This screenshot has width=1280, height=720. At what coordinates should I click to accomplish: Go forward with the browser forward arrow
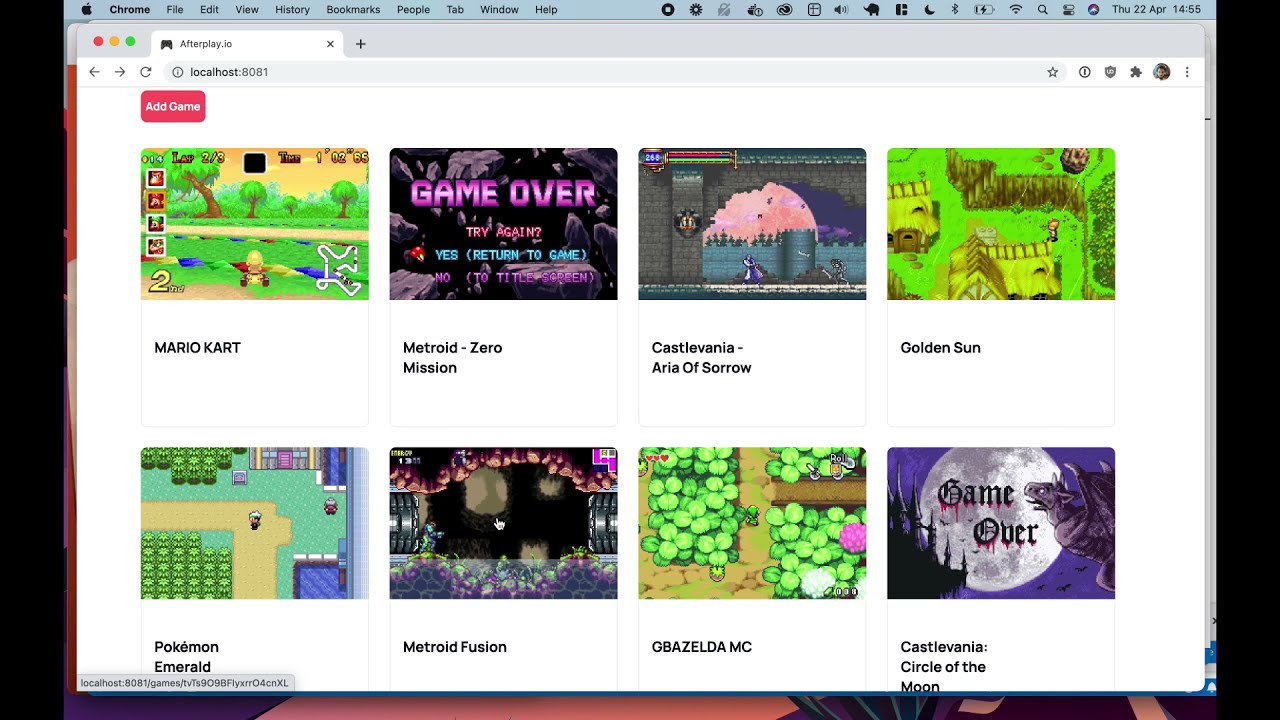click(120, 72)
